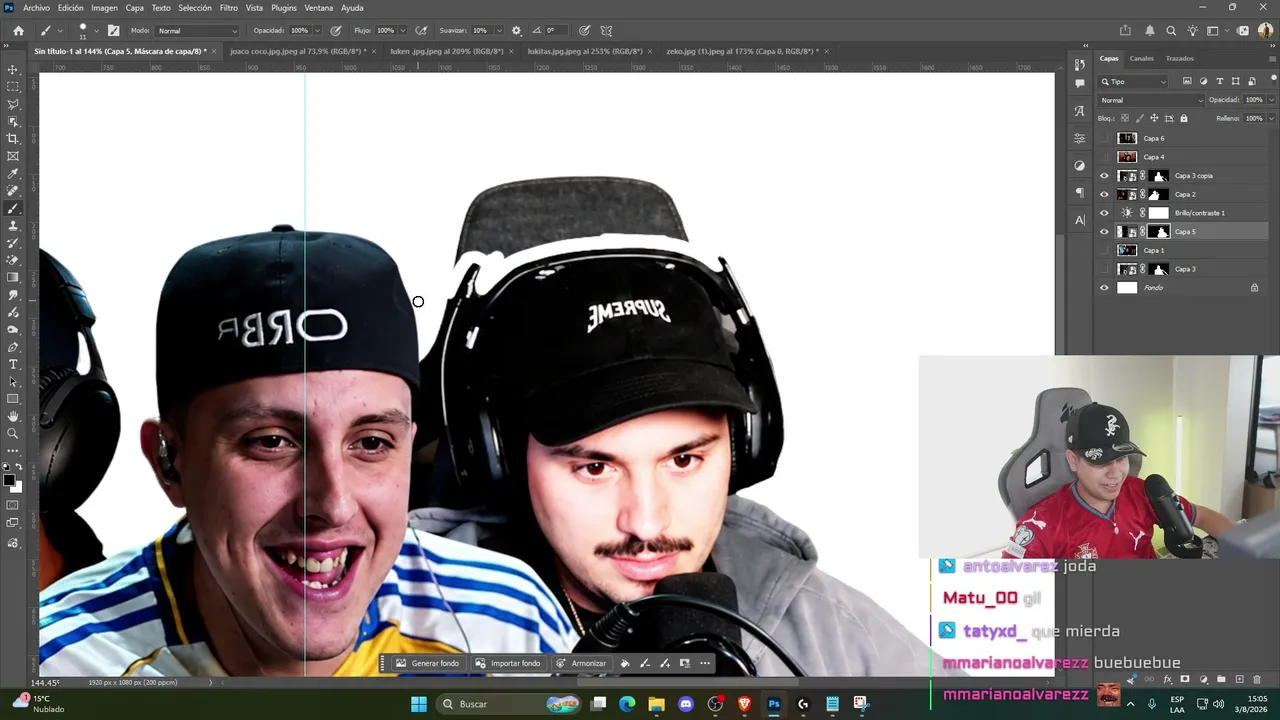Show the Capa 3 layer
Viewport: 1280px width, 720px height.
point(1104,269)
